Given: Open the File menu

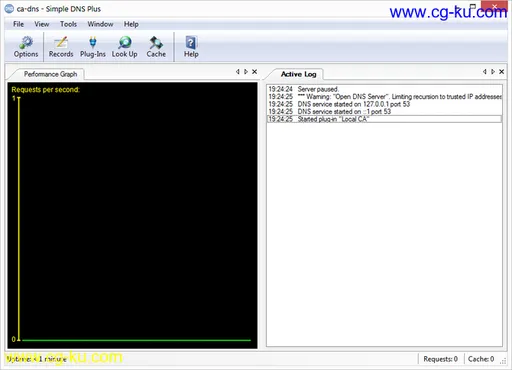Looking at the screenshot, I should click(x=18, y=24).
